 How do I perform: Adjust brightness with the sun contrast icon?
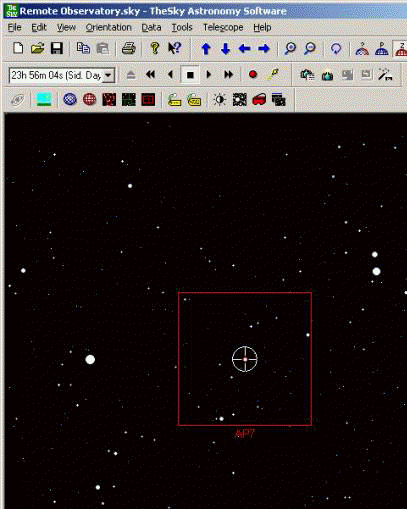pos(220,100)
